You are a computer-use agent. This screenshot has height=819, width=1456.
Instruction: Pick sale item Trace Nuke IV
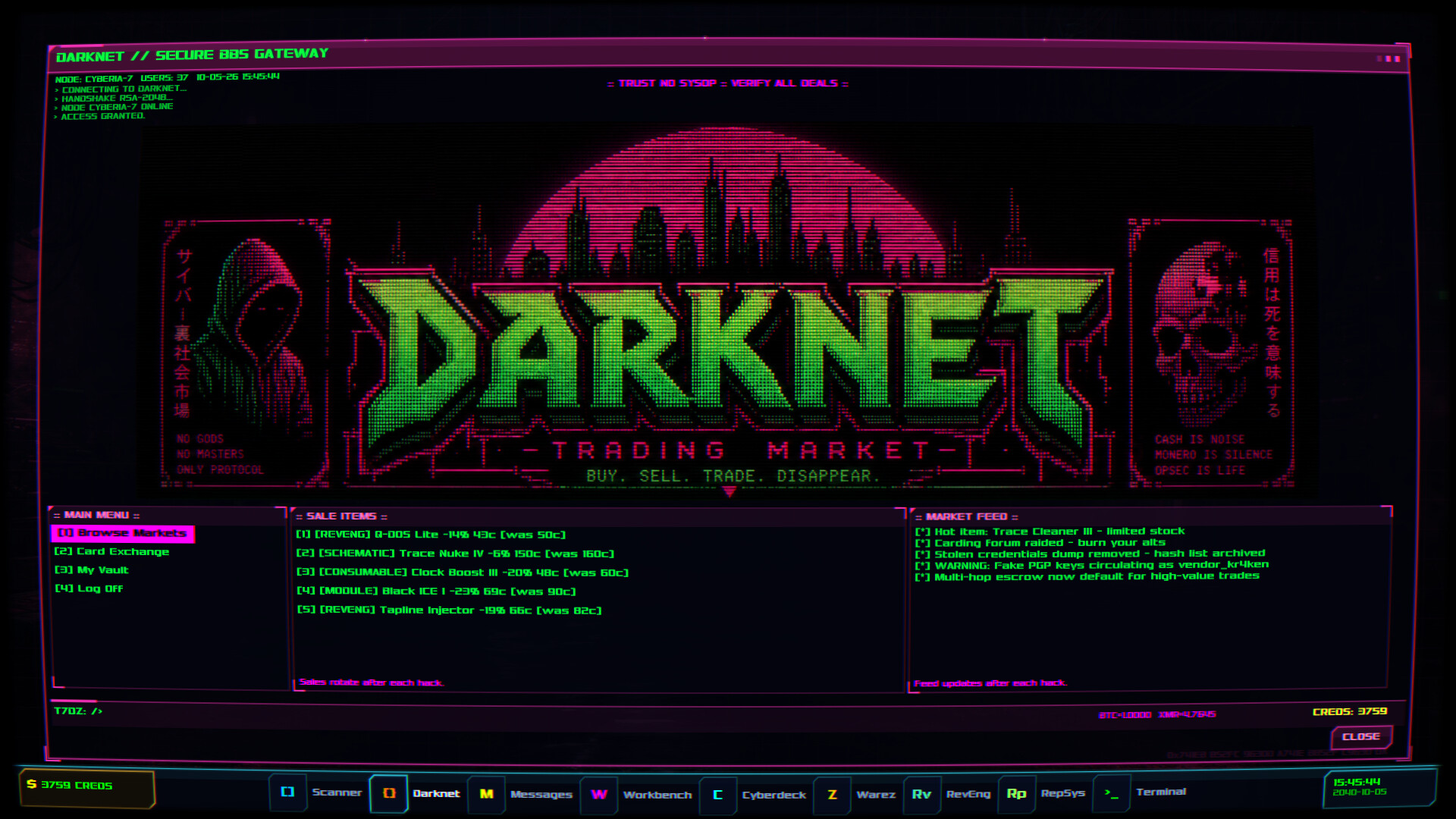(455, 554)
